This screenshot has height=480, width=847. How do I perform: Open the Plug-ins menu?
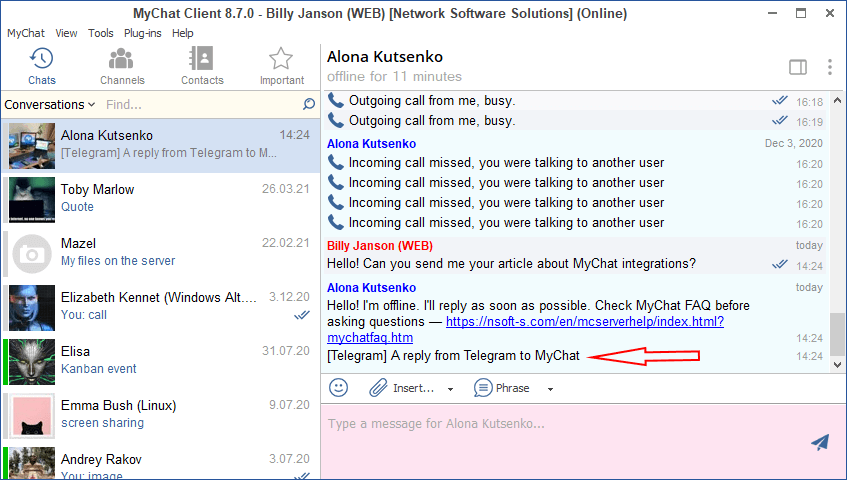[143, 33]
